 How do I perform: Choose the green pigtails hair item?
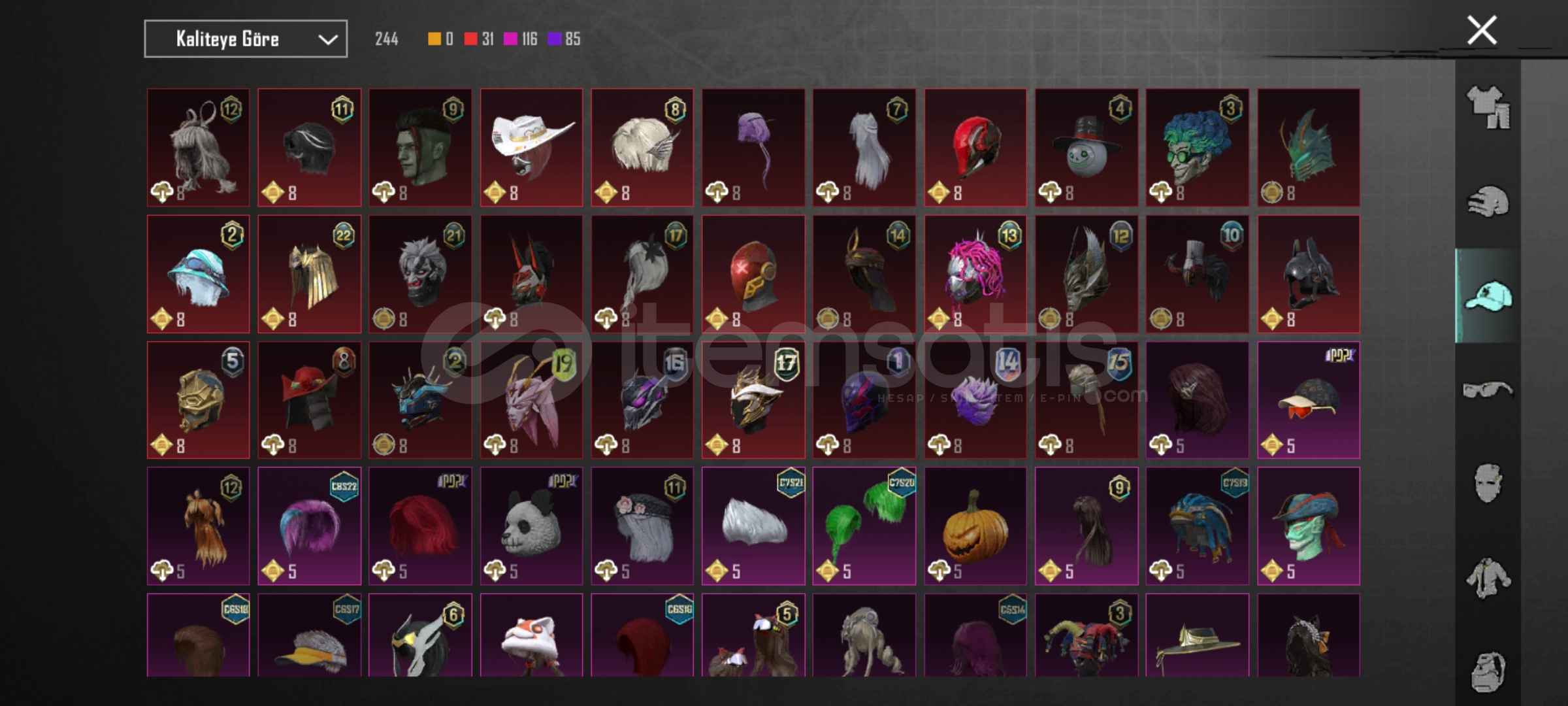point(864,526)
